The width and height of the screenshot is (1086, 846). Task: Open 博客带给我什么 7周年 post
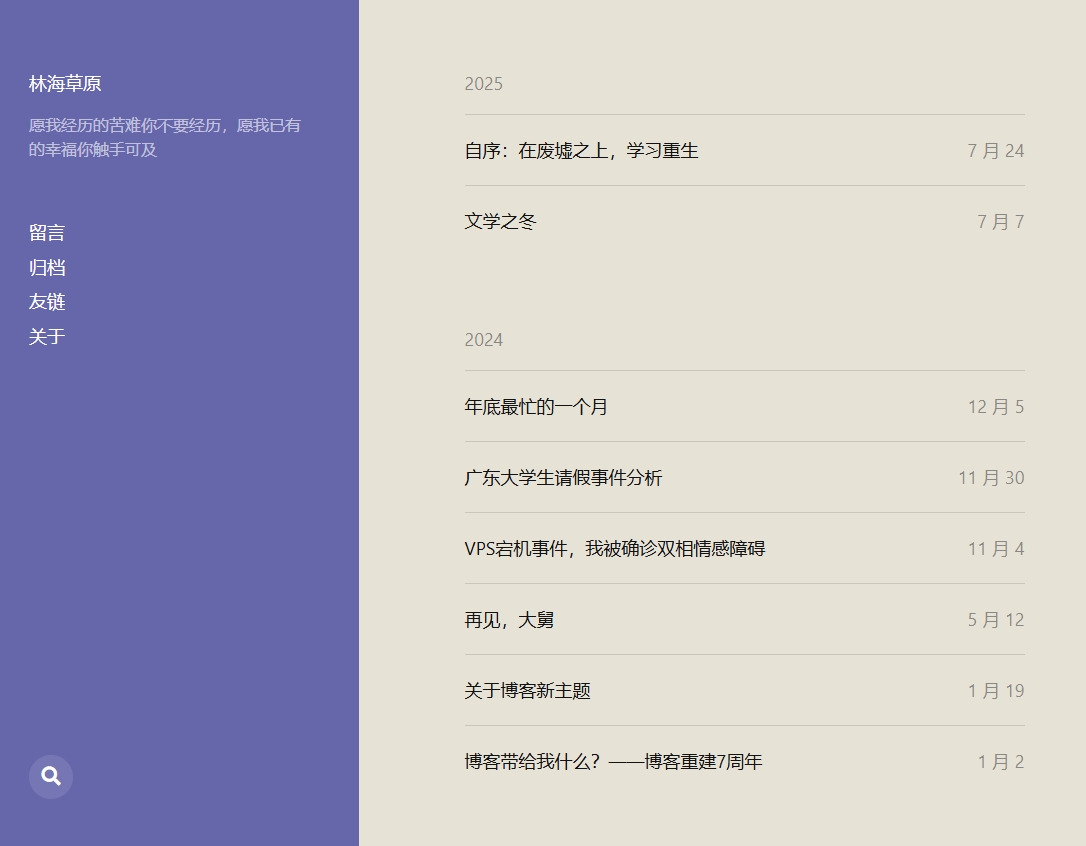point(613,762)
